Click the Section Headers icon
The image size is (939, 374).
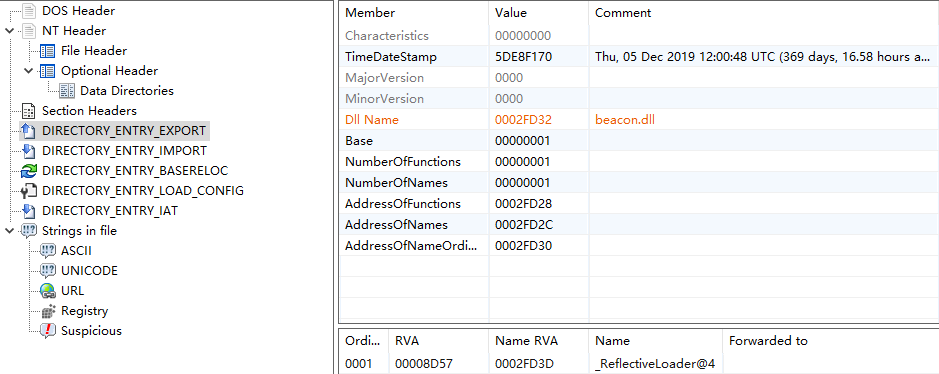click(x=29, y=111)
